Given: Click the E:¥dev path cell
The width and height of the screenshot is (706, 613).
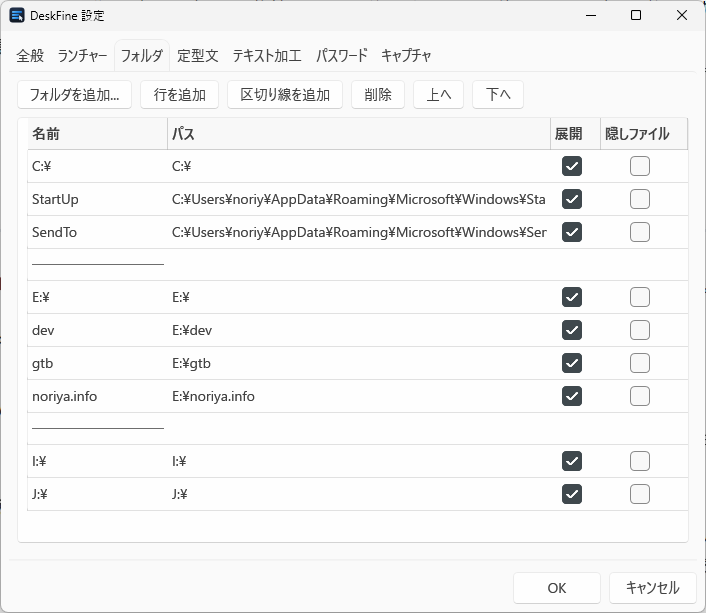Looking at the screenshot, I should (359, 330).
